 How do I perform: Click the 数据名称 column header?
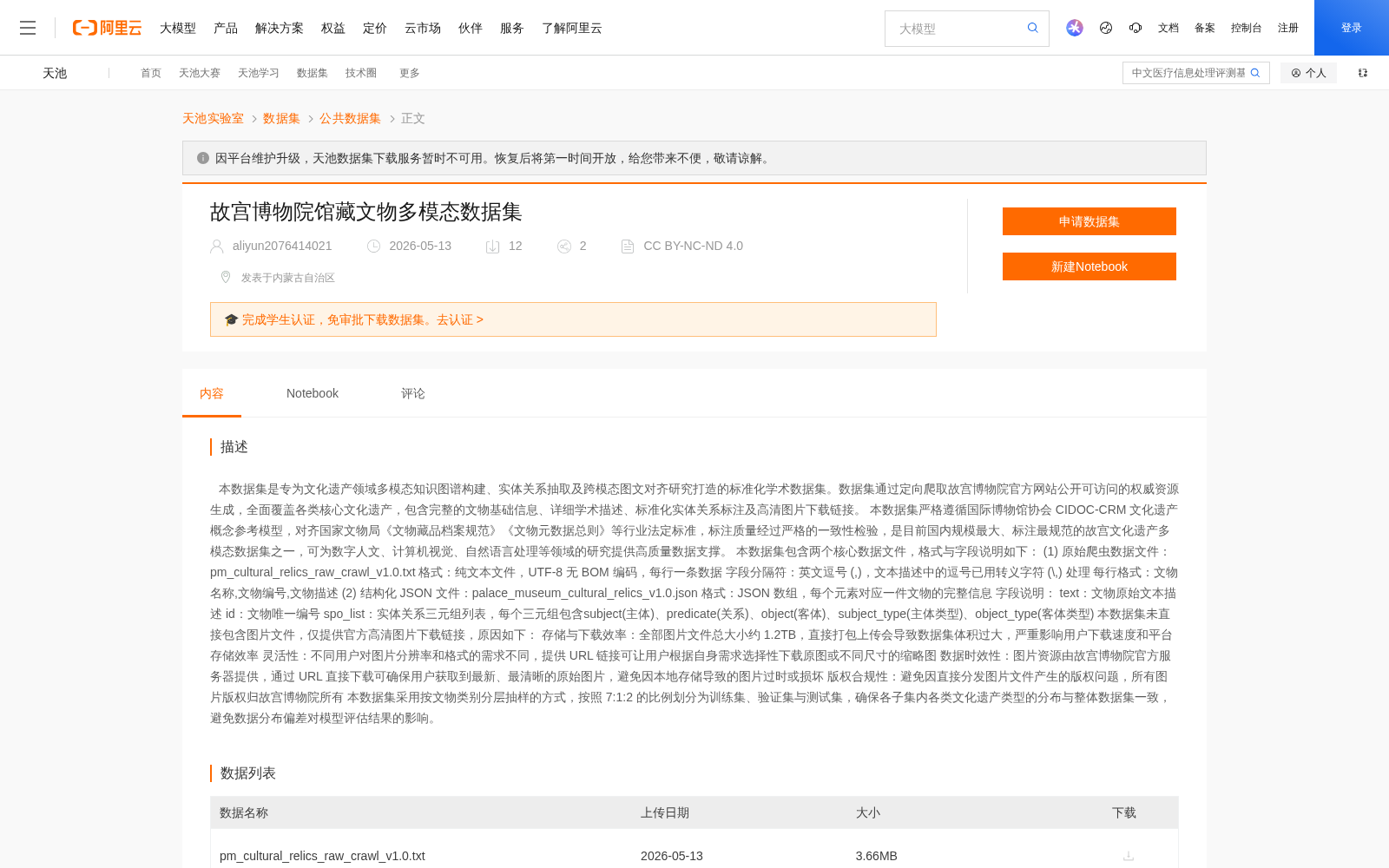coord(244,812)
